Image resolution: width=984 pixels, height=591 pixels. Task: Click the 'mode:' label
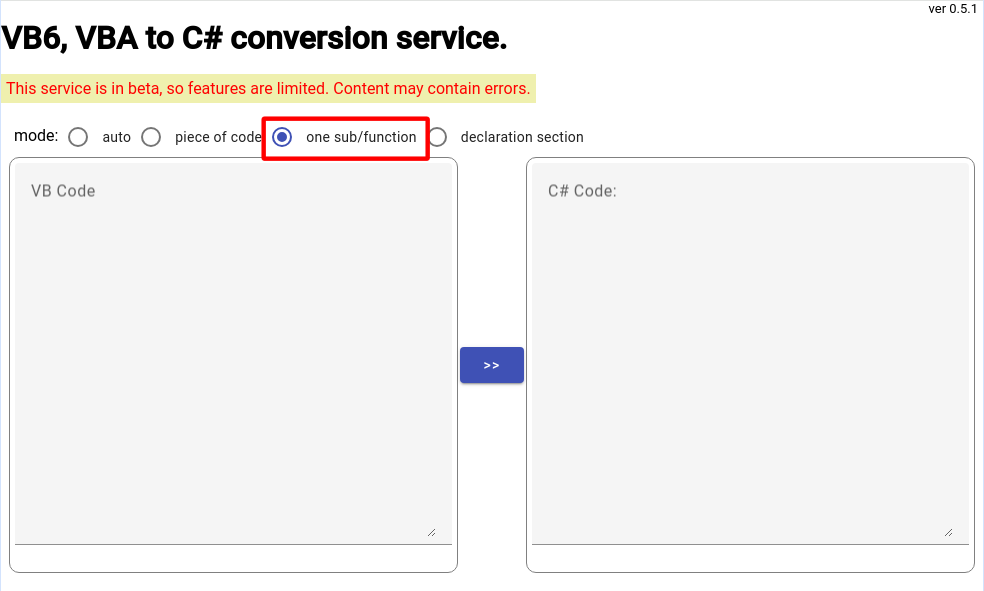[x=36, y=136]
